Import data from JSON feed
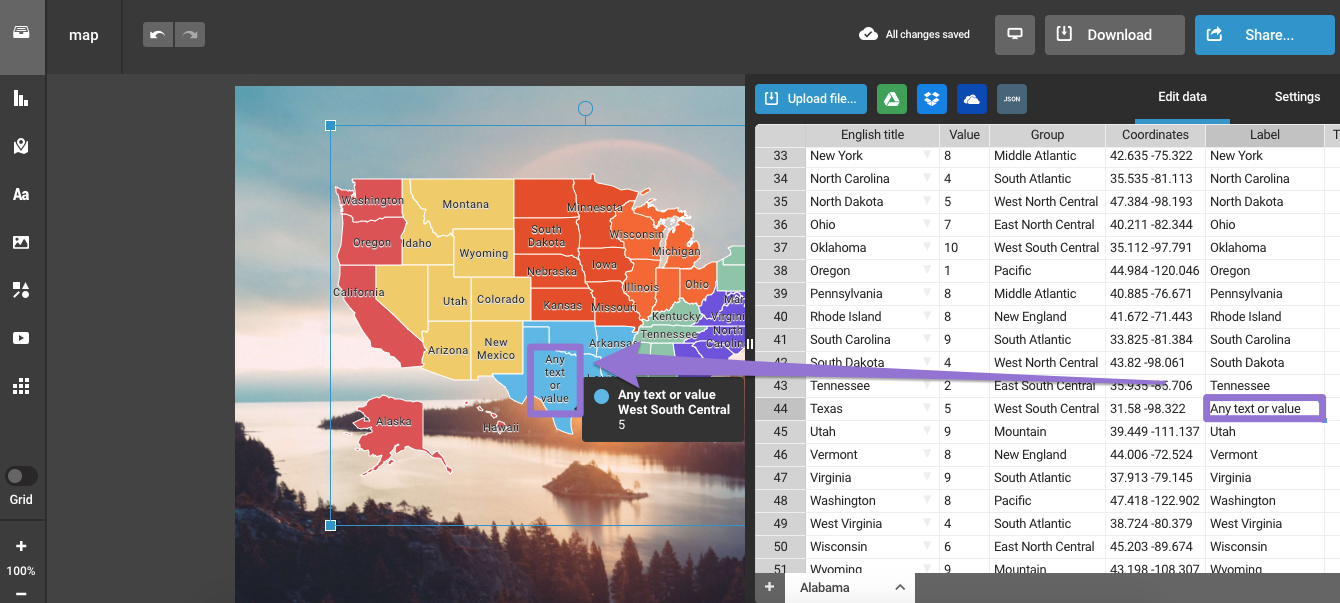Viewport: 1340px width, 603px height. [x=1012, y=99]
